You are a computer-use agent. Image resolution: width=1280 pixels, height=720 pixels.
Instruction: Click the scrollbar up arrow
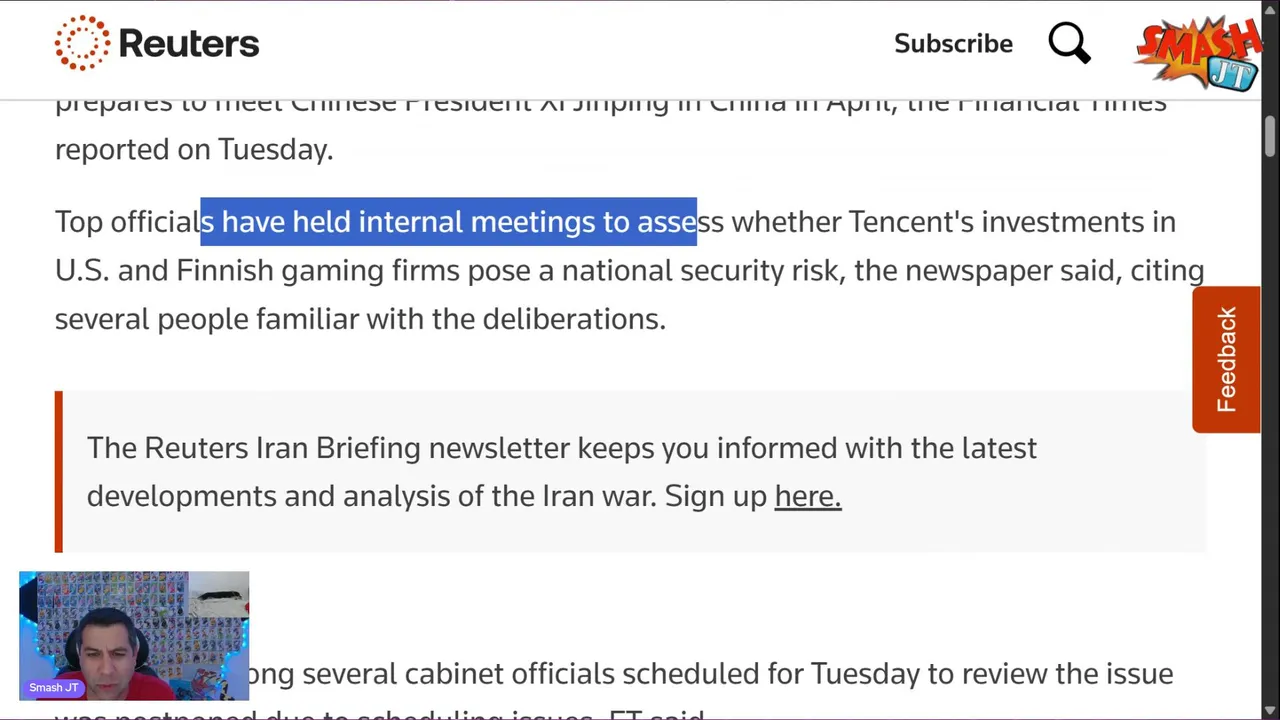(x=1270, y=8)
